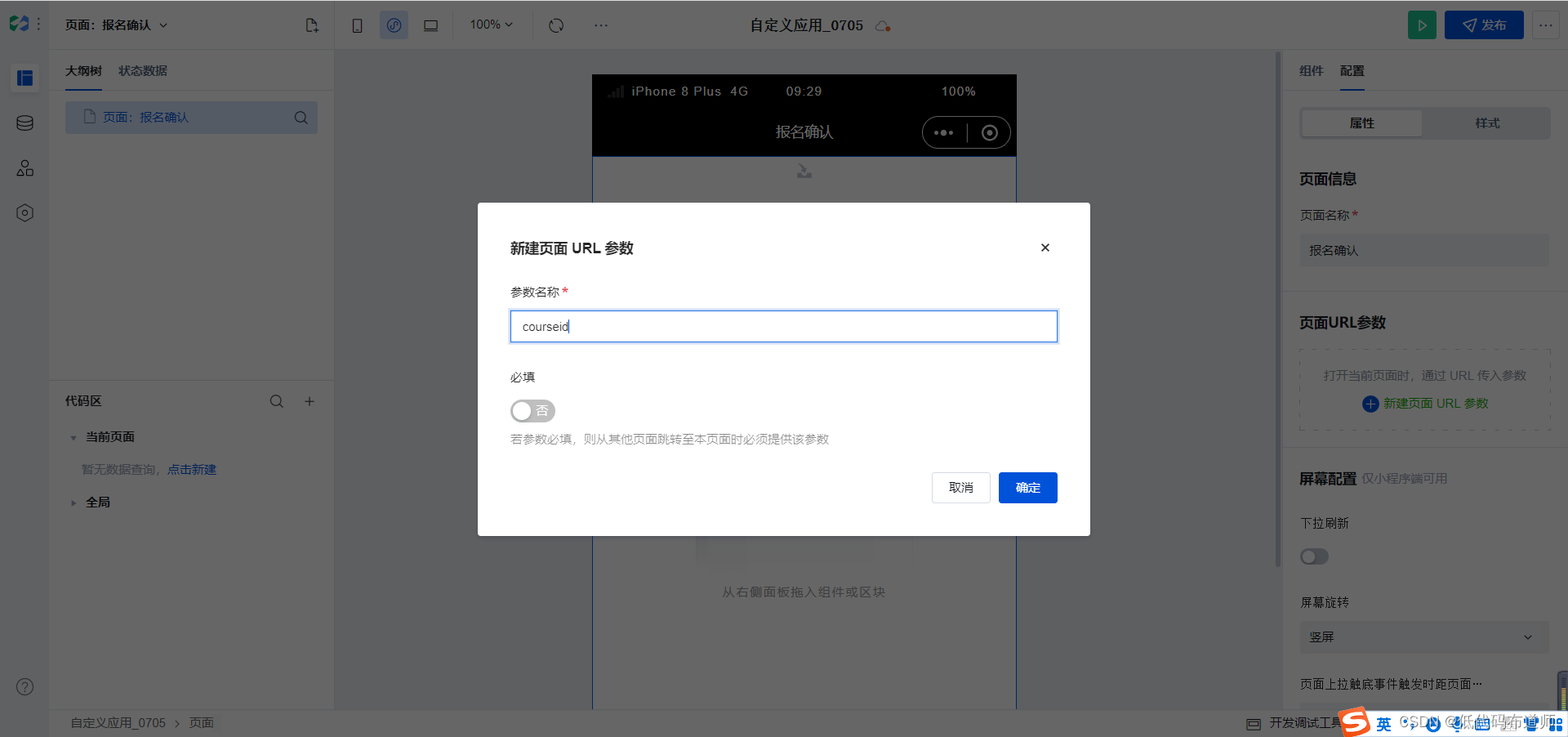Collapse the 当前页面 tree section
Image resolution: width=1568 pixels, height=737 pixels.
(x=73, y=438)
